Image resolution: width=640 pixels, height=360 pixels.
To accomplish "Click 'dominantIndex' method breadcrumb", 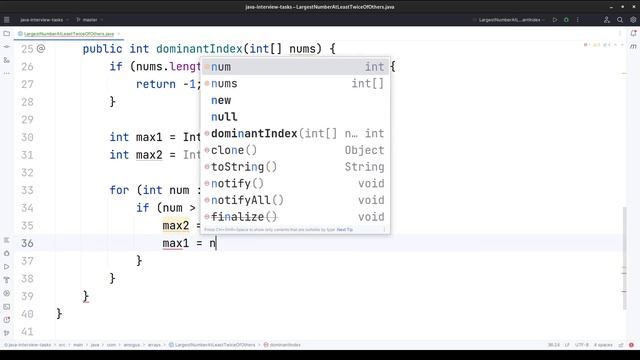I will coord(282,345).
